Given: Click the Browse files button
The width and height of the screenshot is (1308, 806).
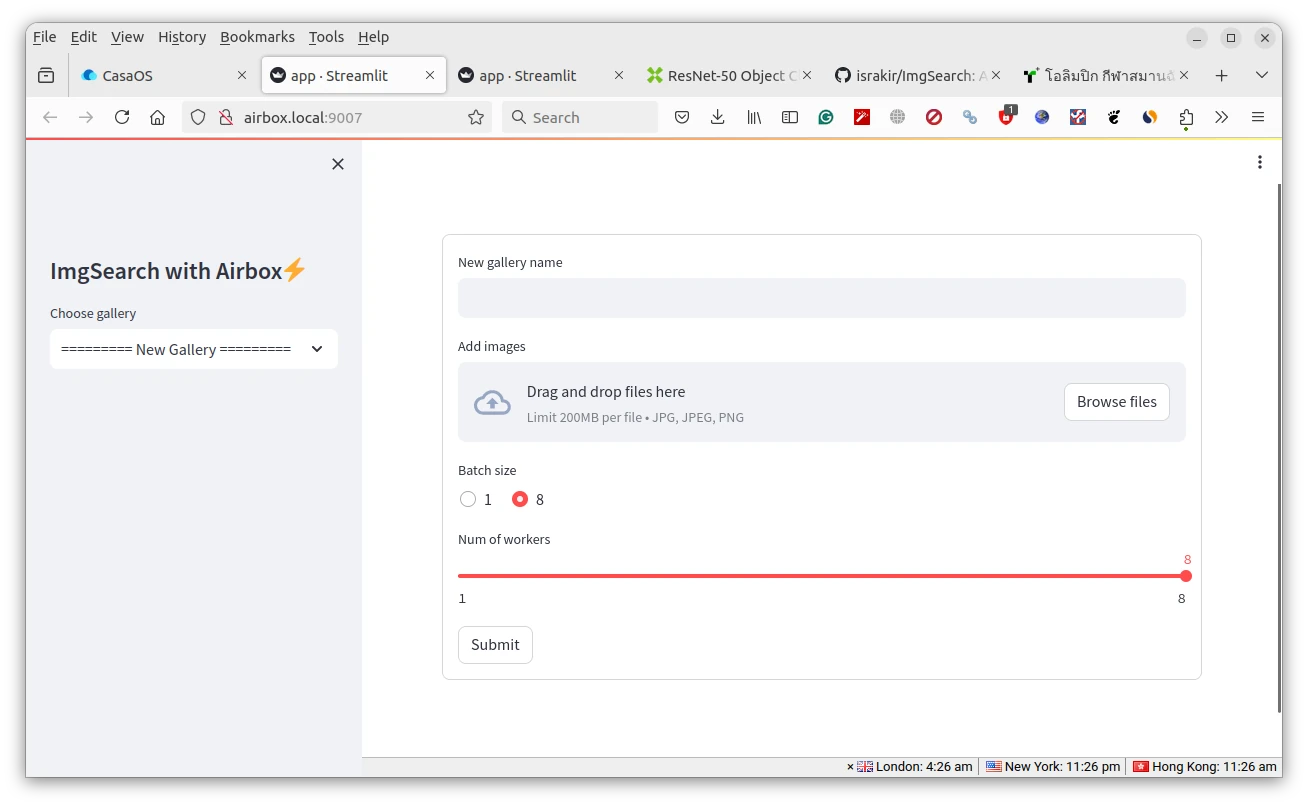Looking at the screenshot, I should 1117,402.
